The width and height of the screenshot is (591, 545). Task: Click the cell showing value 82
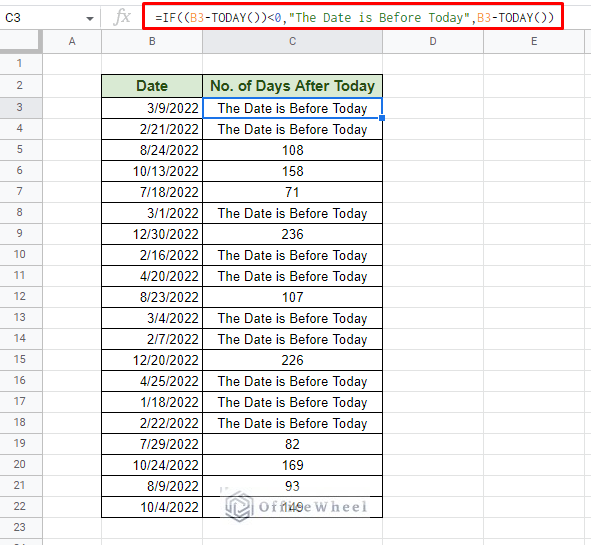(x=292, y=444)
